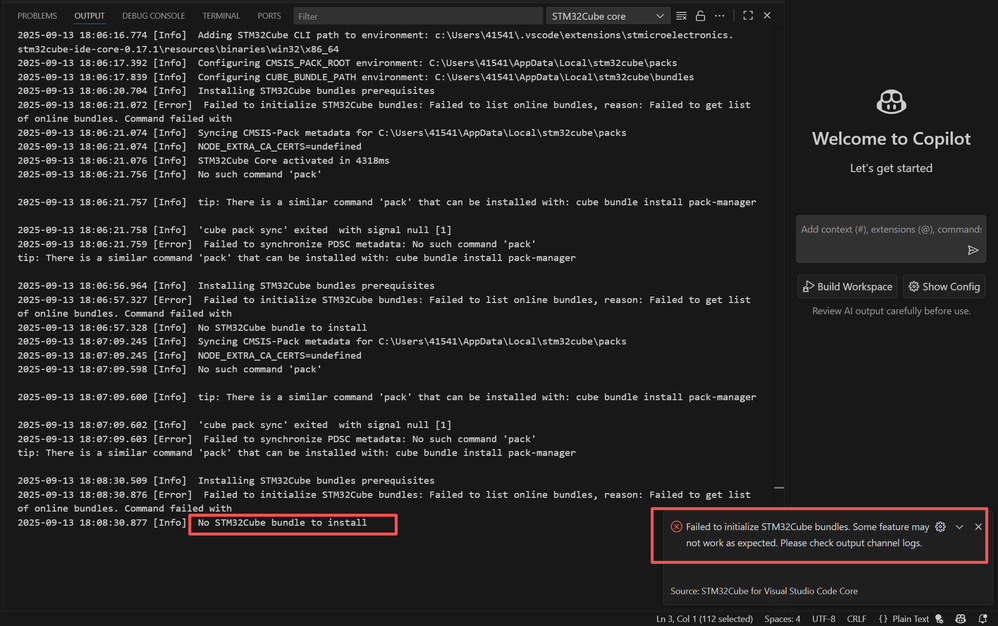This screenshot has width=998, height=626.
Task: Click the Copilot logo above Welcome heading
Action: [891, 102]
